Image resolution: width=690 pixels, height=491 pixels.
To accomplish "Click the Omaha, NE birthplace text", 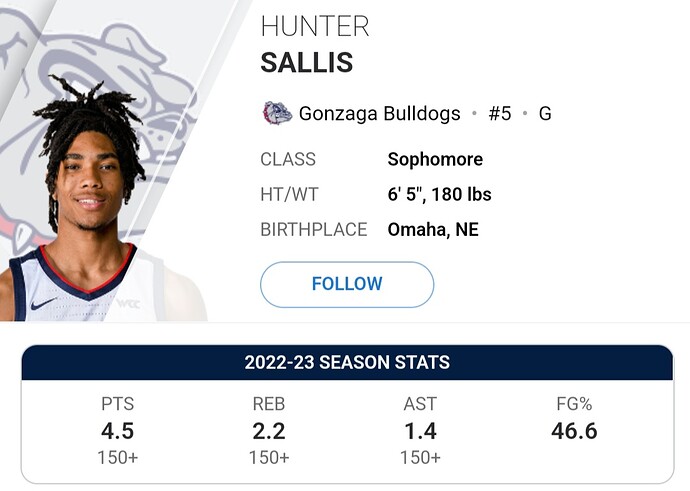I will (x=433, y=229).
